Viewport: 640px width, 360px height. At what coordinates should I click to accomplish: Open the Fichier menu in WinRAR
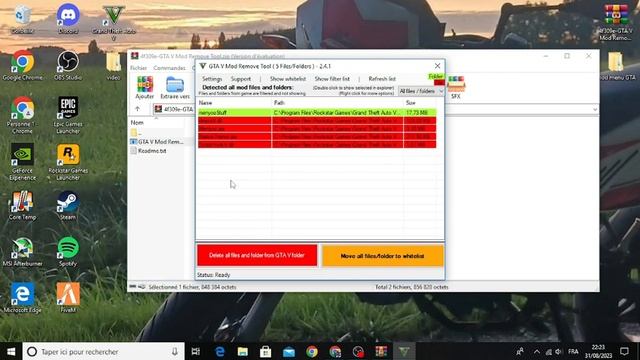click(139, 68)
